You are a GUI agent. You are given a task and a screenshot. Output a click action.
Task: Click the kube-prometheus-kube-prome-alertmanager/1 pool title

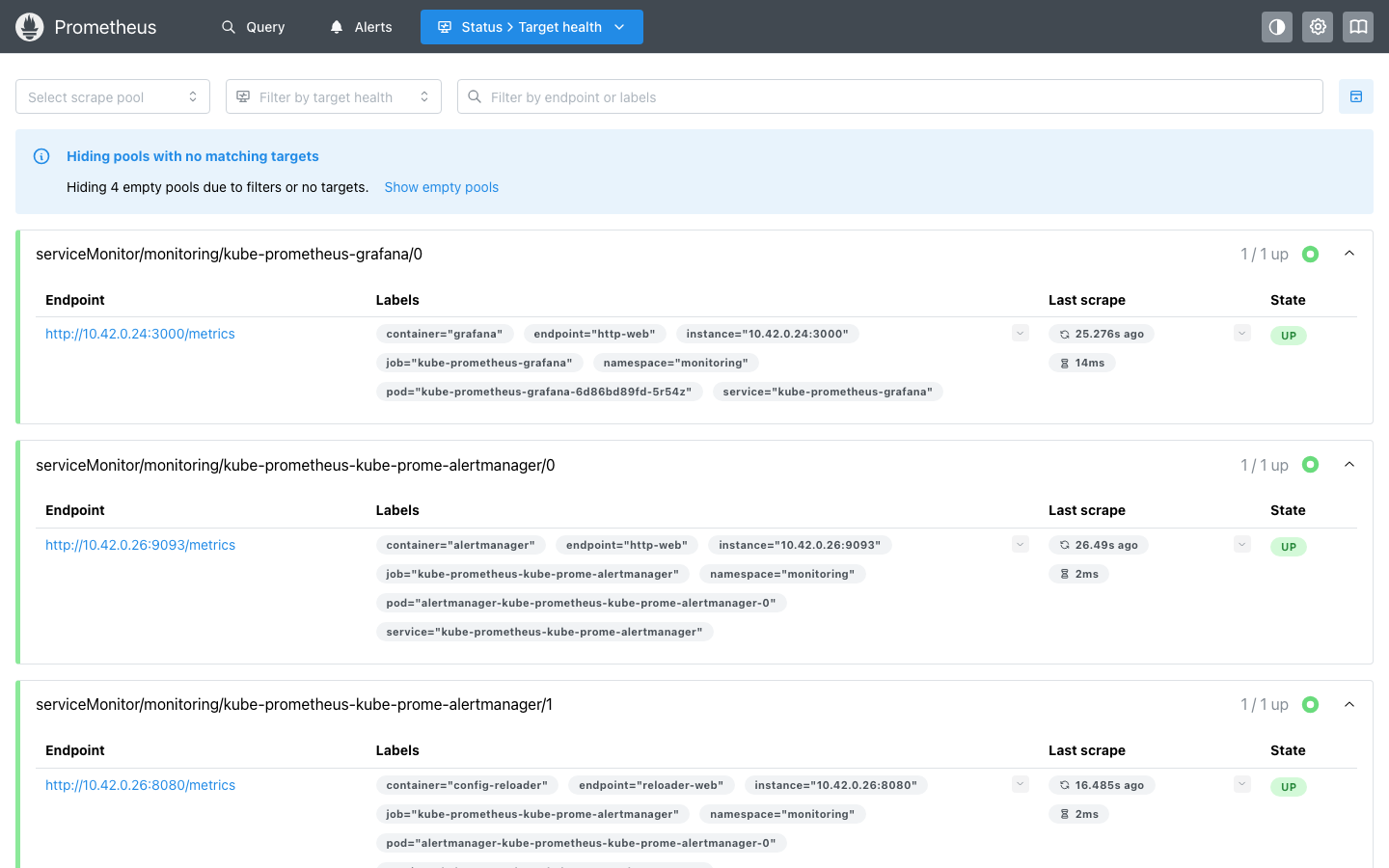click(x=294, y=705)
